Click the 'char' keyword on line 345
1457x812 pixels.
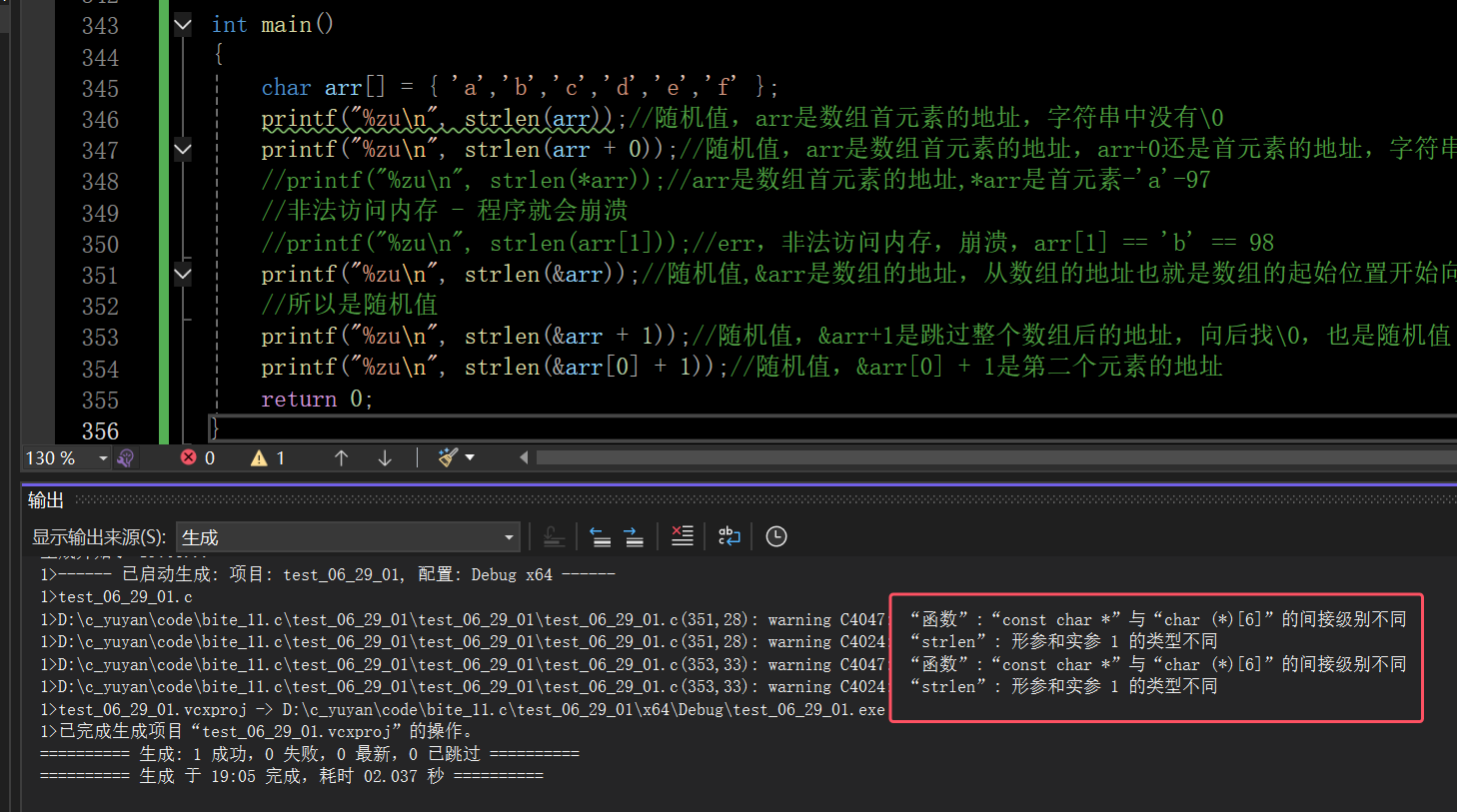coord(286,88)
